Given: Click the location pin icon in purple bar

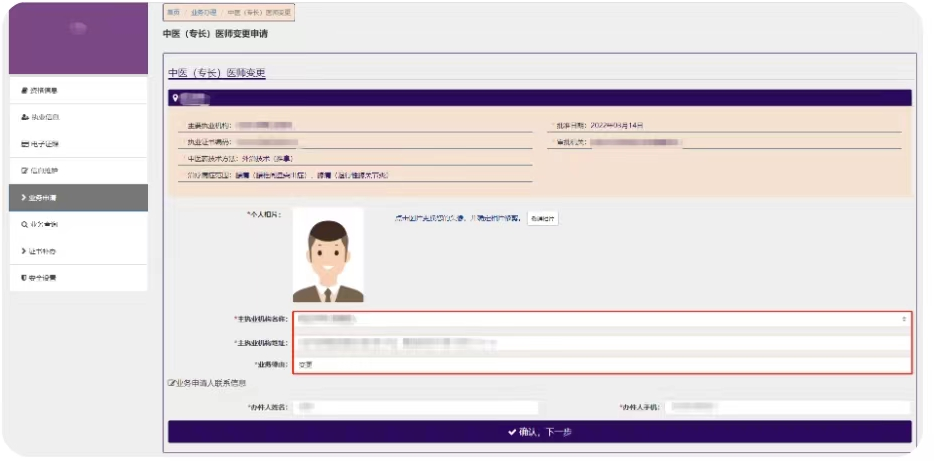Looking at the screenshot, I should click(x=176, y=98).
